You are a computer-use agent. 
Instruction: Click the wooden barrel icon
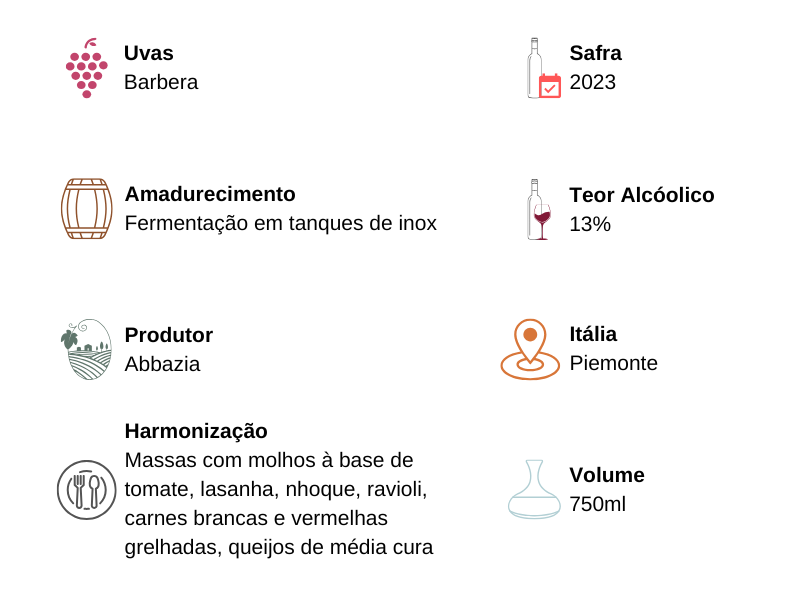coord(86,209)
